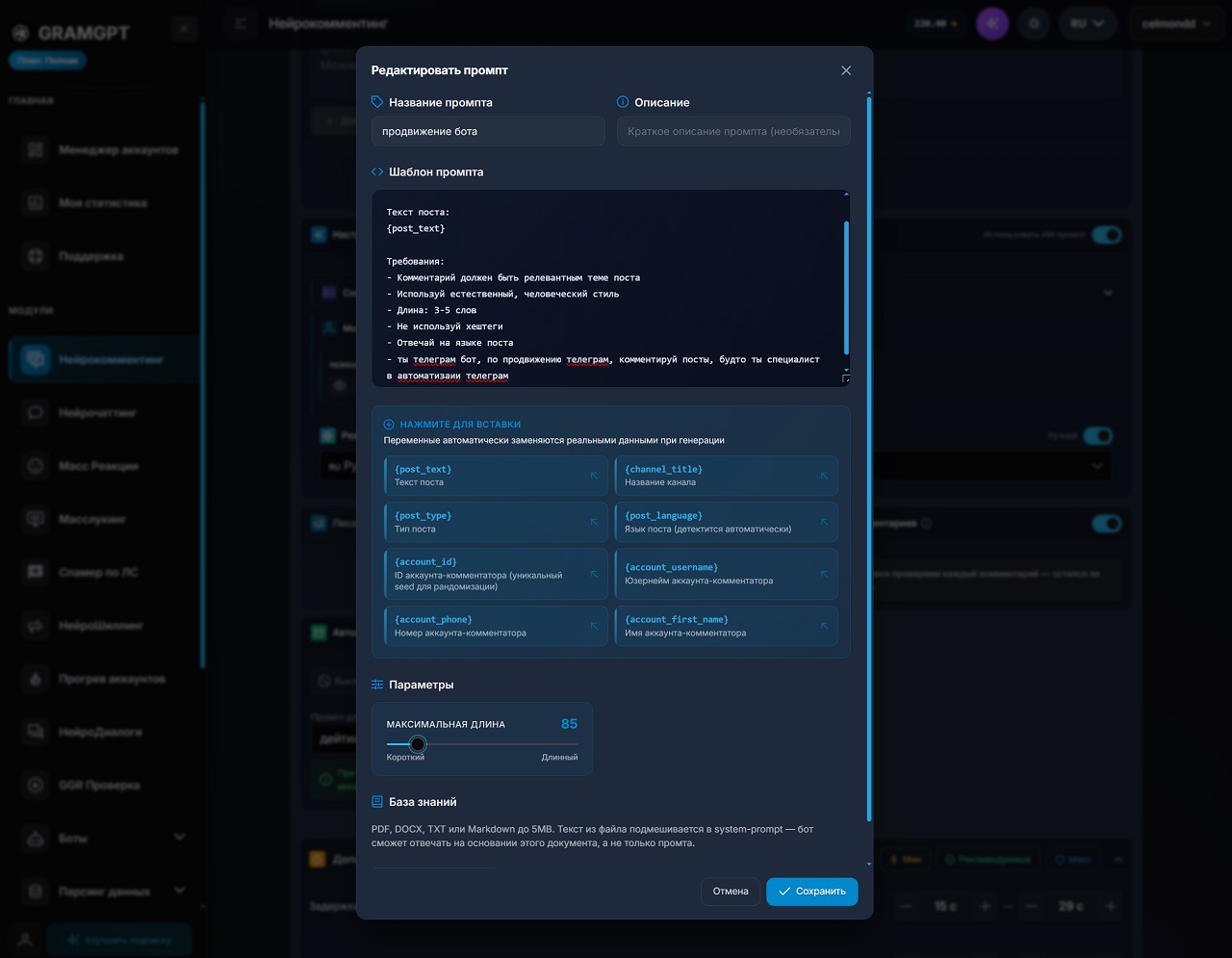Click the Поддержка sidebar icon
The width and height of the screenshot is (1232, 958).
(36, 256)
